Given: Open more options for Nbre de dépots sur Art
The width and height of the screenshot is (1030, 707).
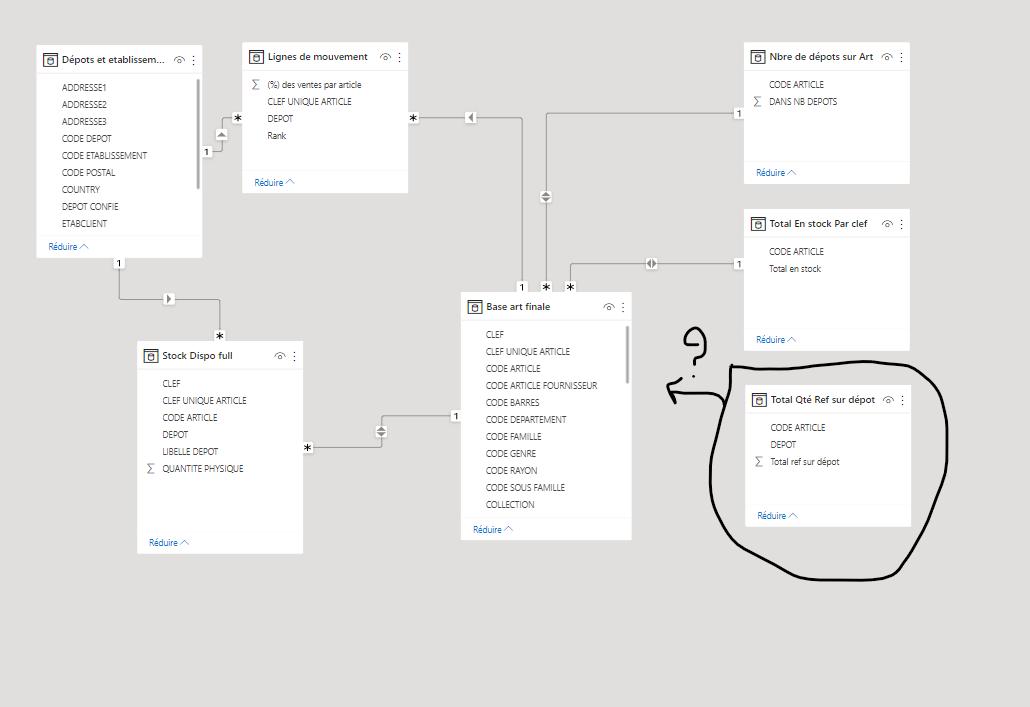Looking at the screenshot, I should tap(901, 57).
